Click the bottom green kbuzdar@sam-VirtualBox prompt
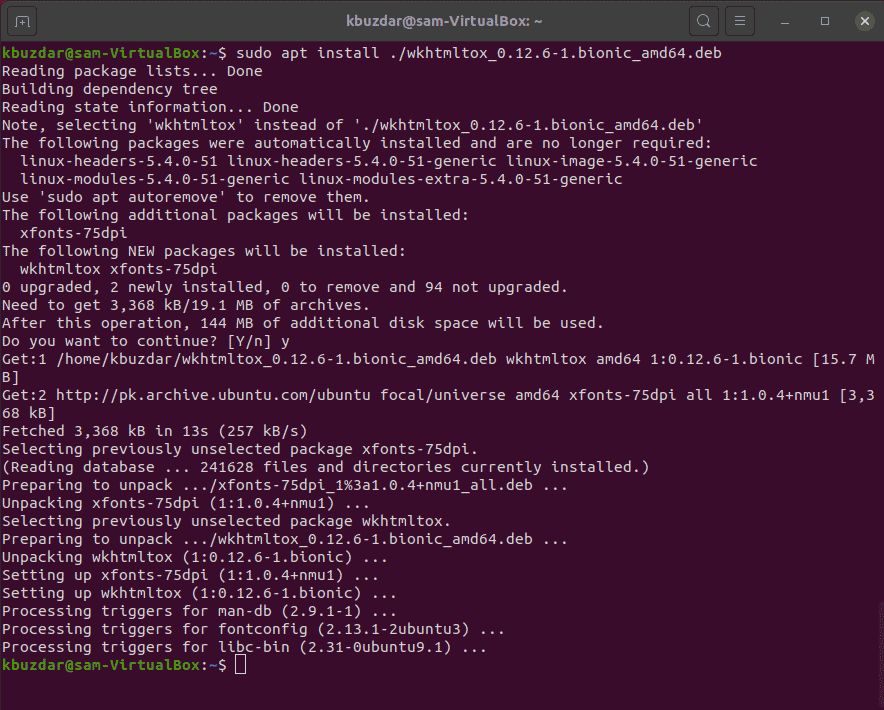Screen dimensions: 884x710 tap(100, 665)
